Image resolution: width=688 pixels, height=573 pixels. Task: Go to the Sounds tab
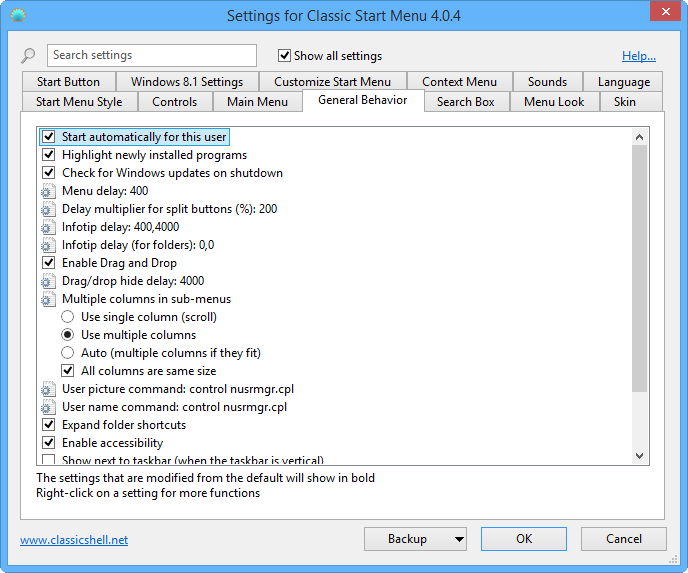click(x=548, y=82)
